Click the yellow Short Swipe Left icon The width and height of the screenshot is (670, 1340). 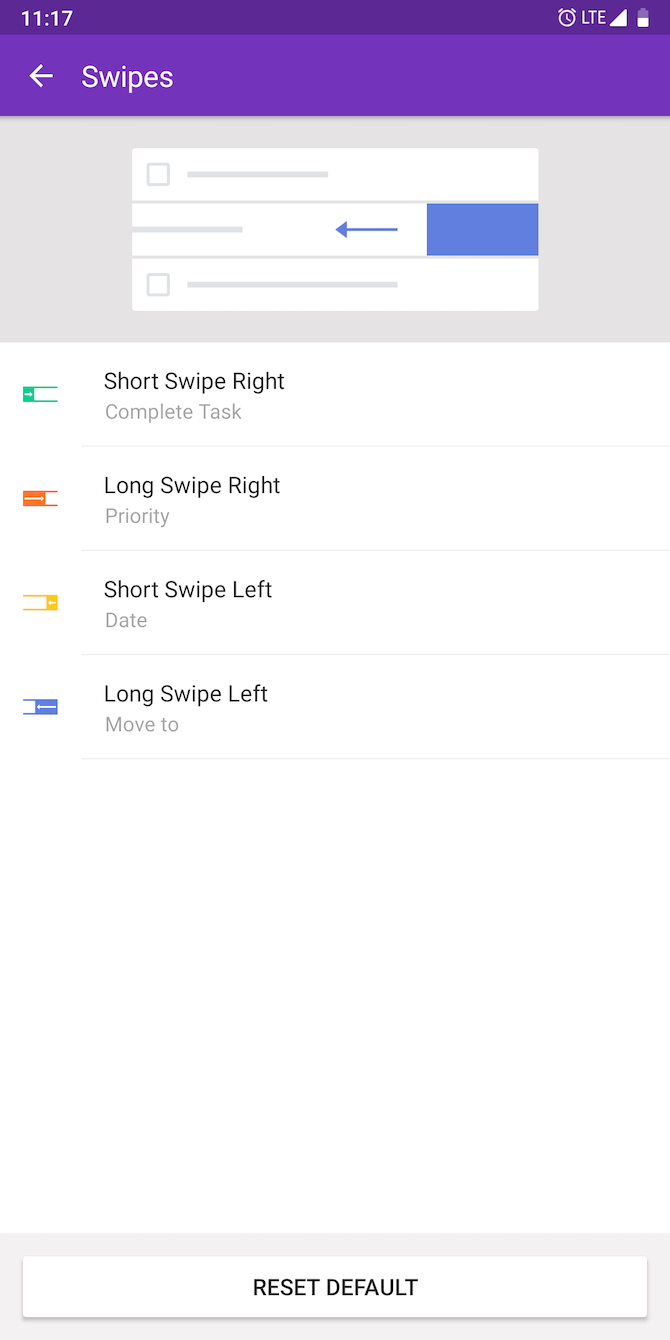click(x=39, y=602)
